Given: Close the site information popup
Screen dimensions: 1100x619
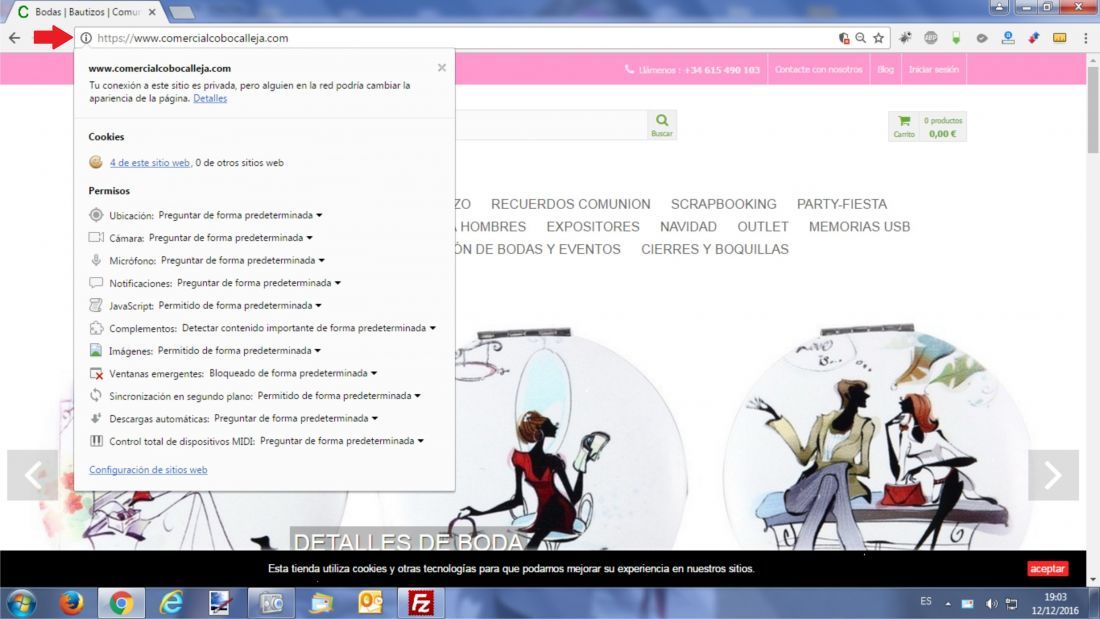Looking at the screenshot, I should [441, 67].
